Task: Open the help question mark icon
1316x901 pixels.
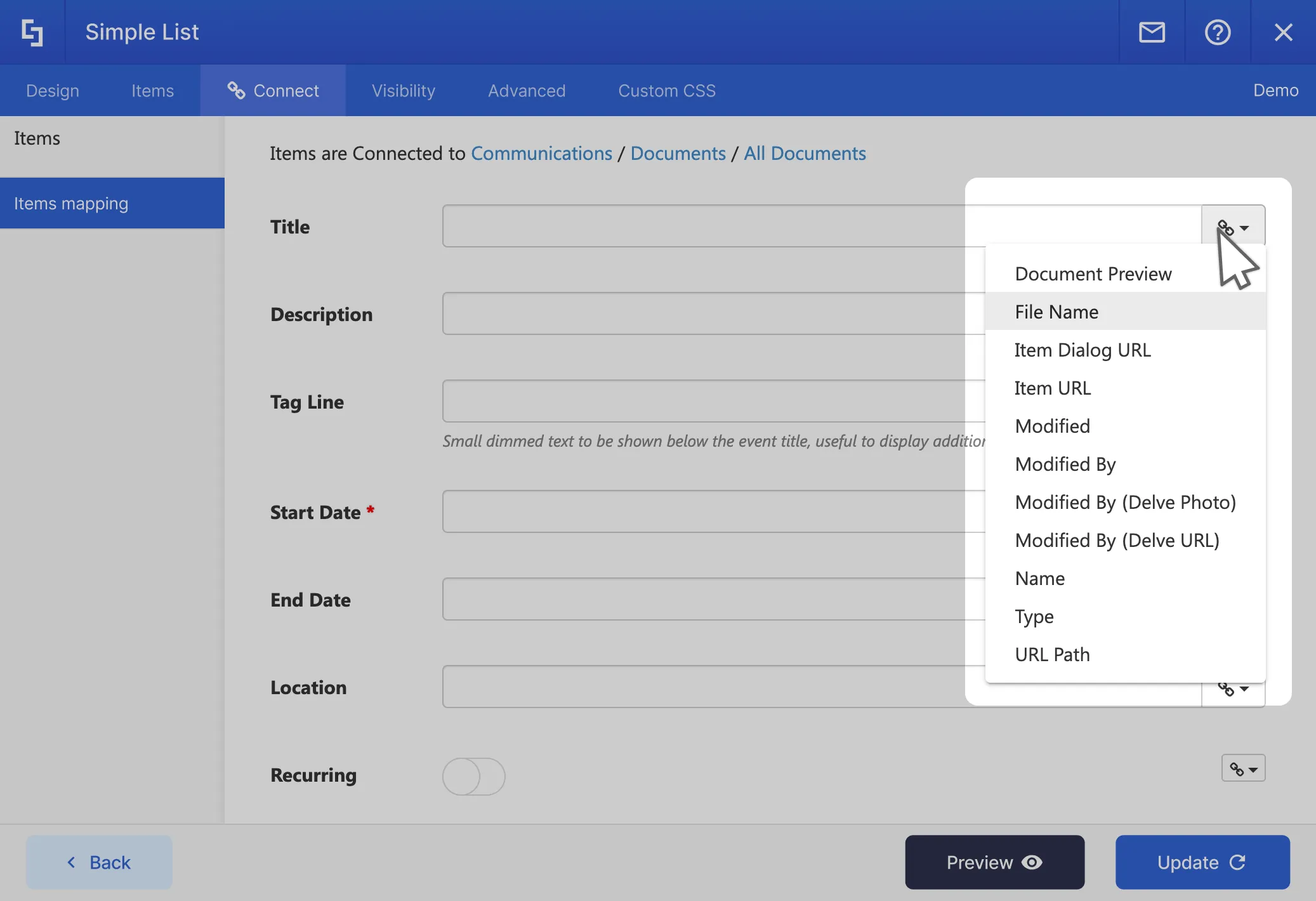Action: [1217, 32]
